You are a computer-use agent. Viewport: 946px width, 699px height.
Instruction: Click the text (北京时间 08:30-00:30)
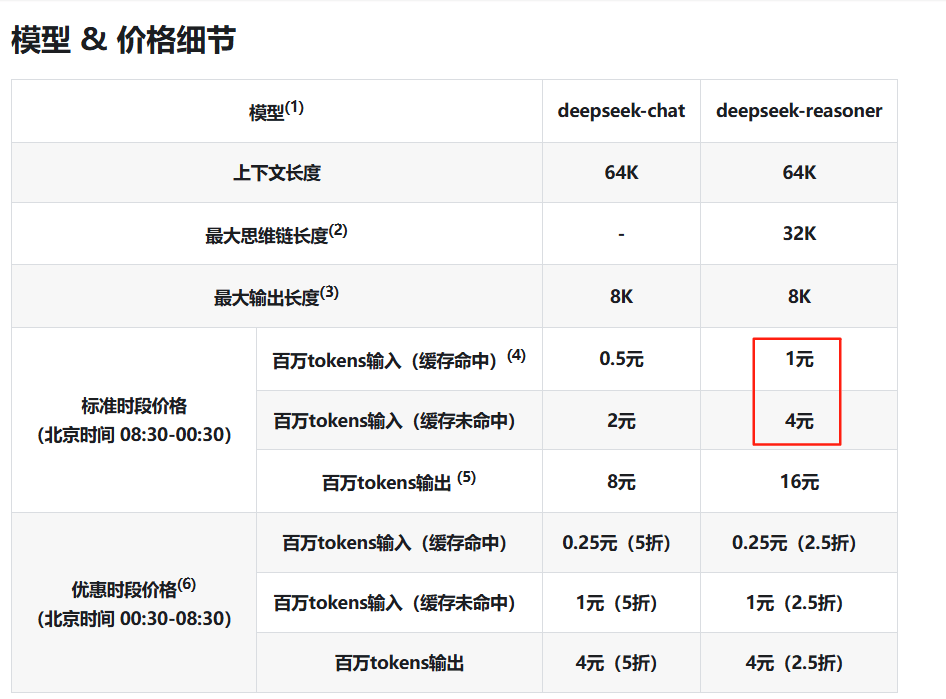point(134,435)
